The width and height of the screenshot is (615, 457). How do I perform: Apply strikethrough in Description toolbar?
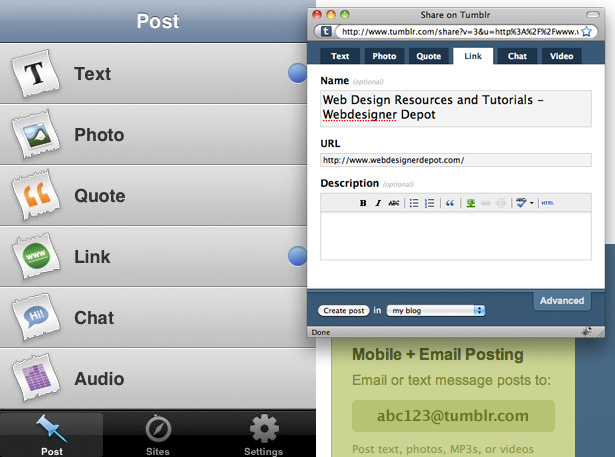[x=393, y=203]
